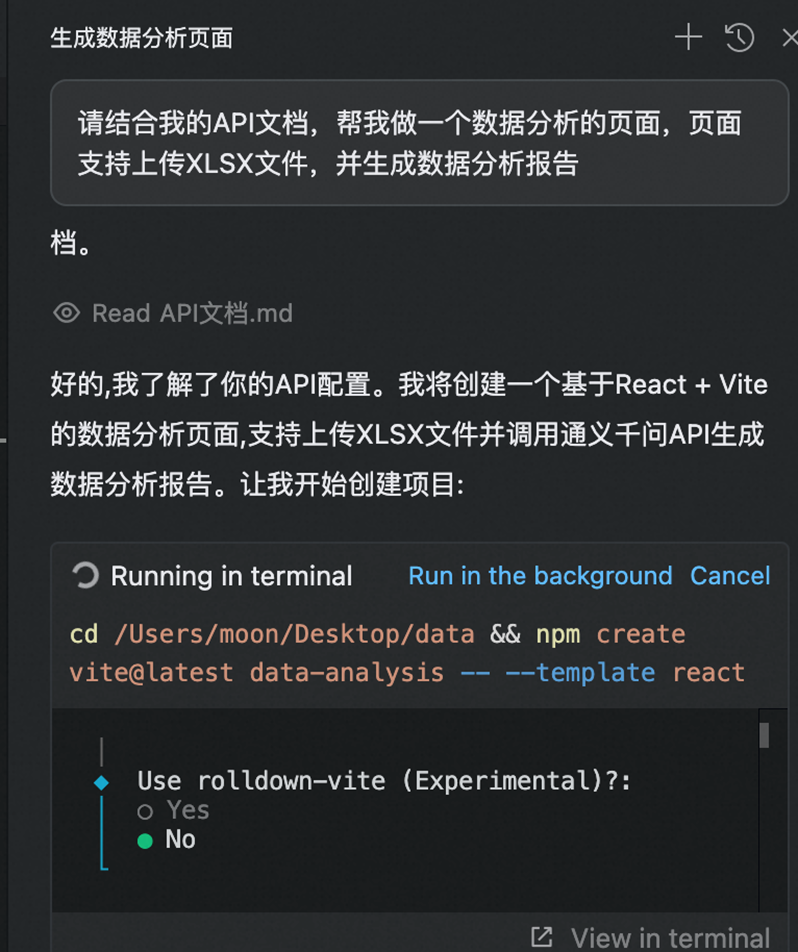Click the Running in terminal label
This screenshot has height=952, width=798.
click(x=231, y=576)
